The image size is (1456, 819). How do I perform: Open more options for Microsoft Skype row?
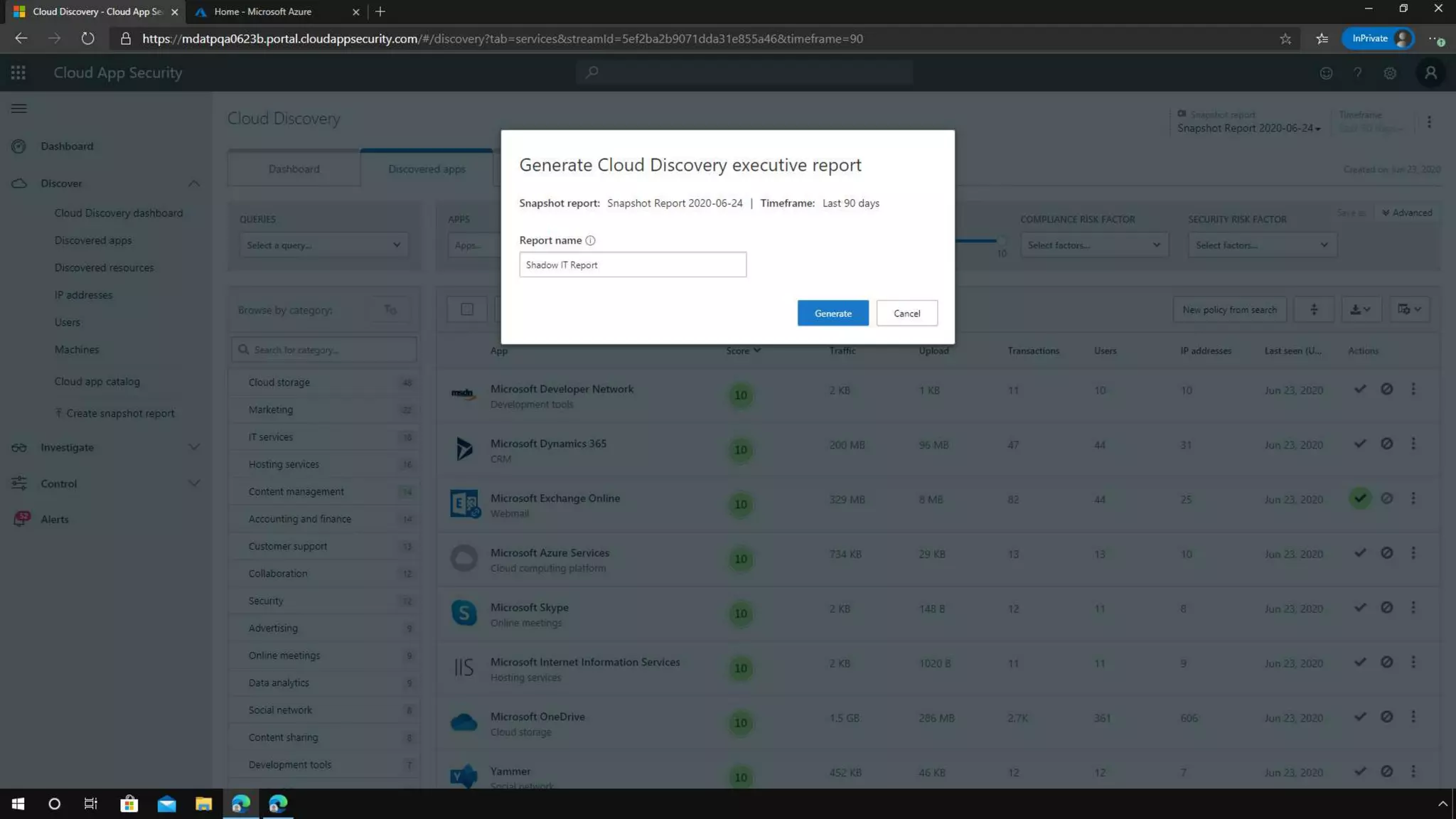pos(1413,608)
